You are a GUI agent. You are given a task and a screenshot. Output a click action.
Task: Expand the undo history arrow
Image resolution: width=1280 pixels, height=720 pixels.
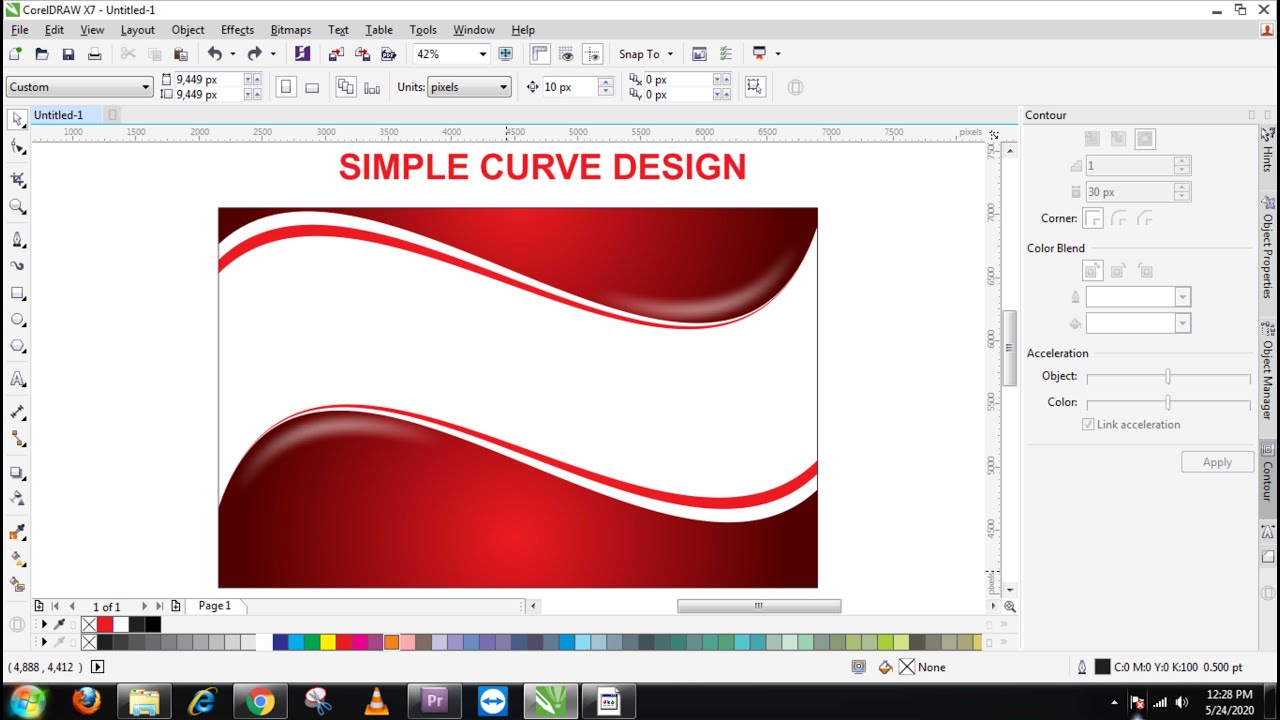pos(232,54)
